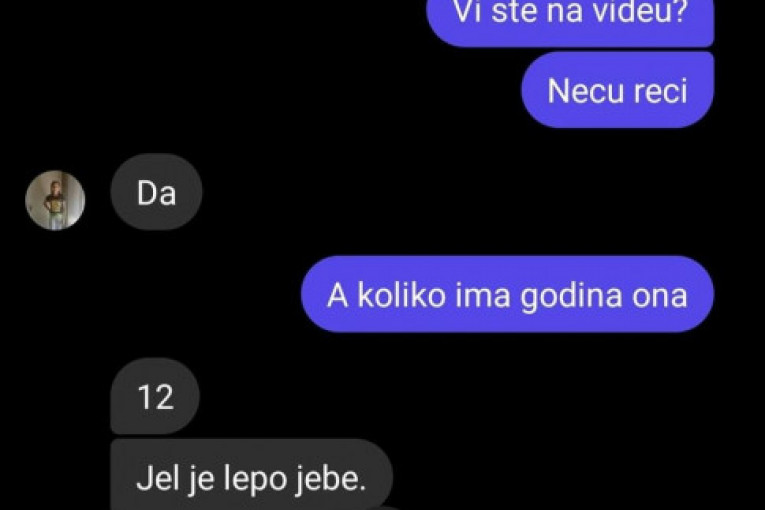Click the word 'reci' in purple bubble

point(653,91)
